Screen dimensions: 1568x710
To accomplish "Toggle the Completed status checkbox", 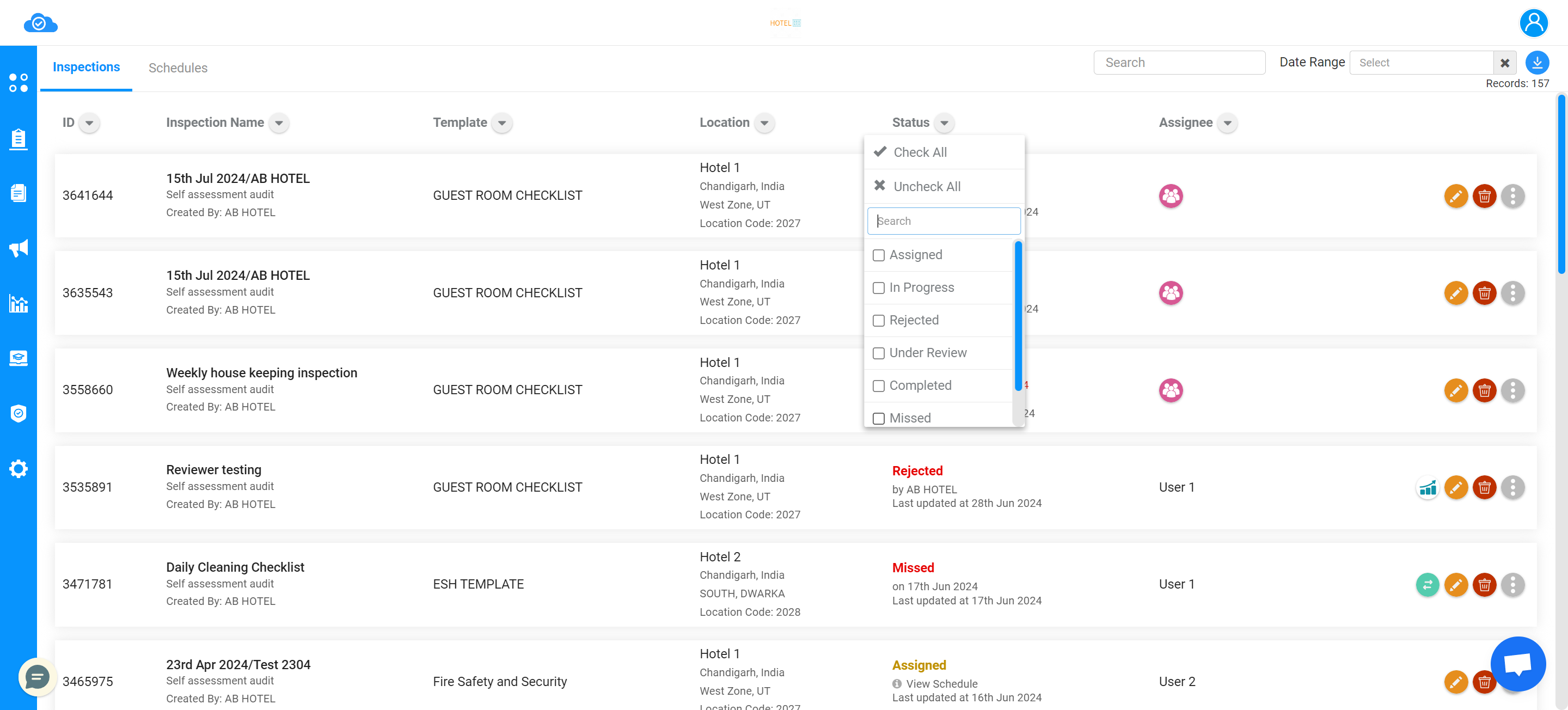I will click(x=879, y=385).
